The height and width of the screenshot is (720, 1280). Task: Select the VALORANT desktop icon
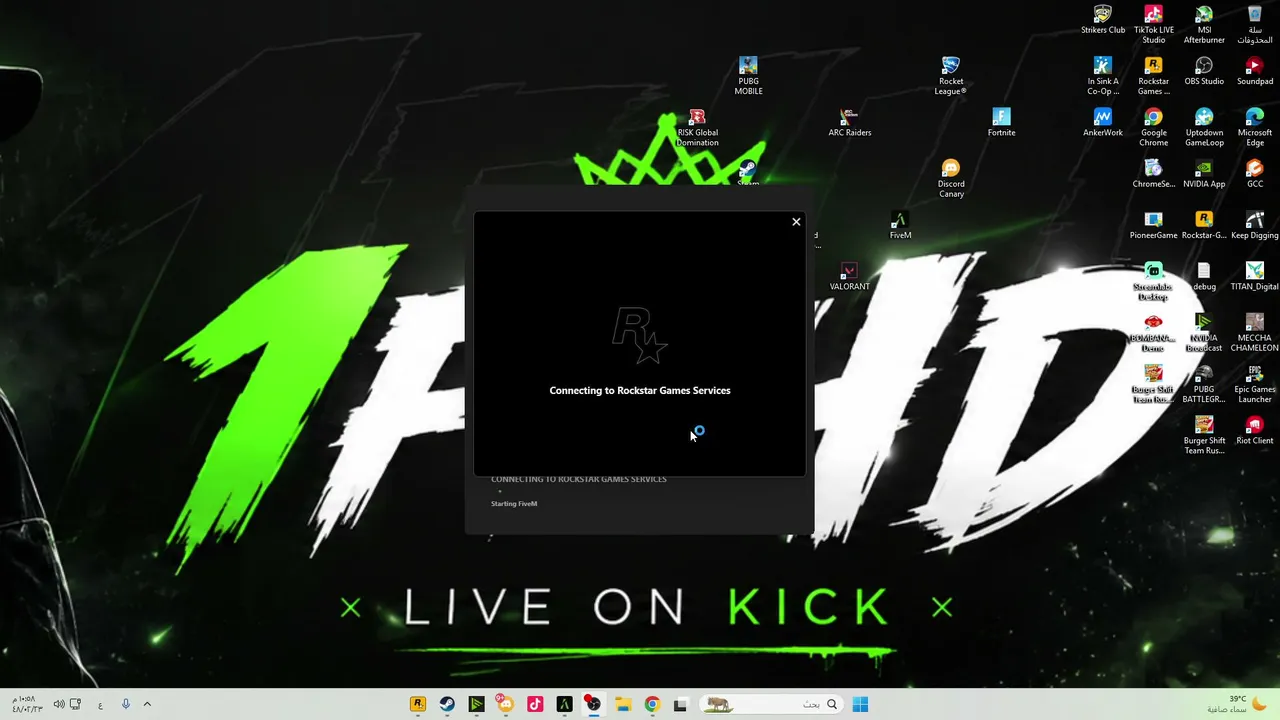tap(849, 276)
